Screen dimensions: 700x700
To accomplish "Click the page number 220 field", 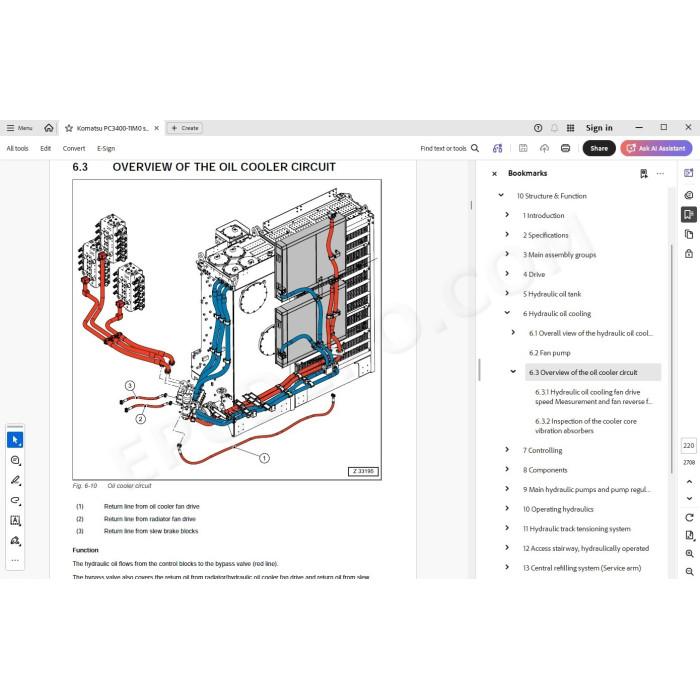I will point(689,446).
